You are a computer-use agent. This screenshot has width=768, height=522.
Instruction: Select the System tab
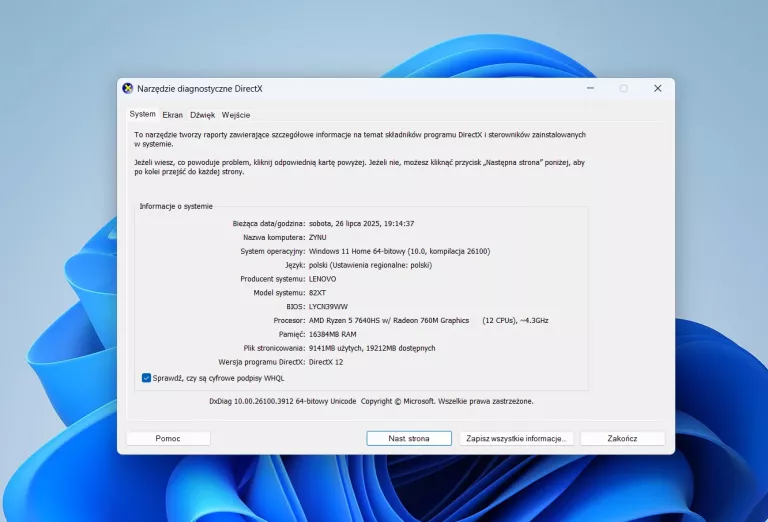click(143, 114)
